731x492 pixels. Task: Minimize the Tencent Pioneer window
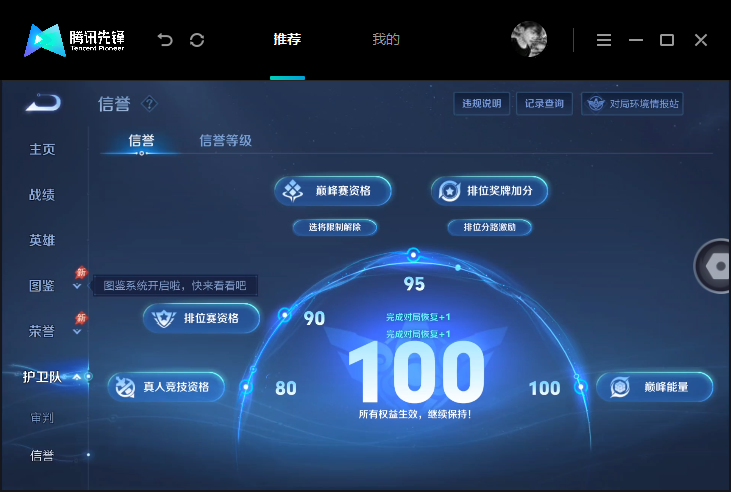click(x=636, y=40)
